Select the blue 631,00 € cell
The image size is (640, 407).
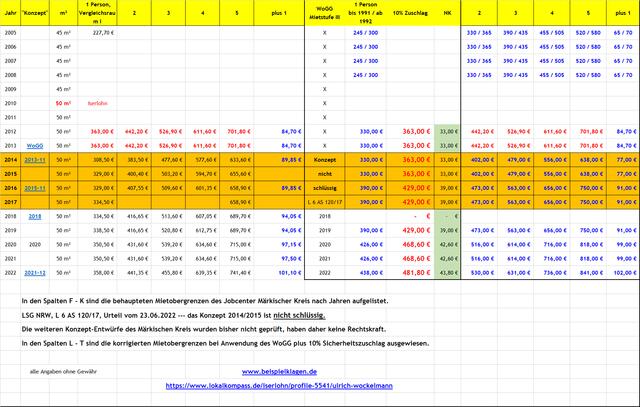point(515,273)
